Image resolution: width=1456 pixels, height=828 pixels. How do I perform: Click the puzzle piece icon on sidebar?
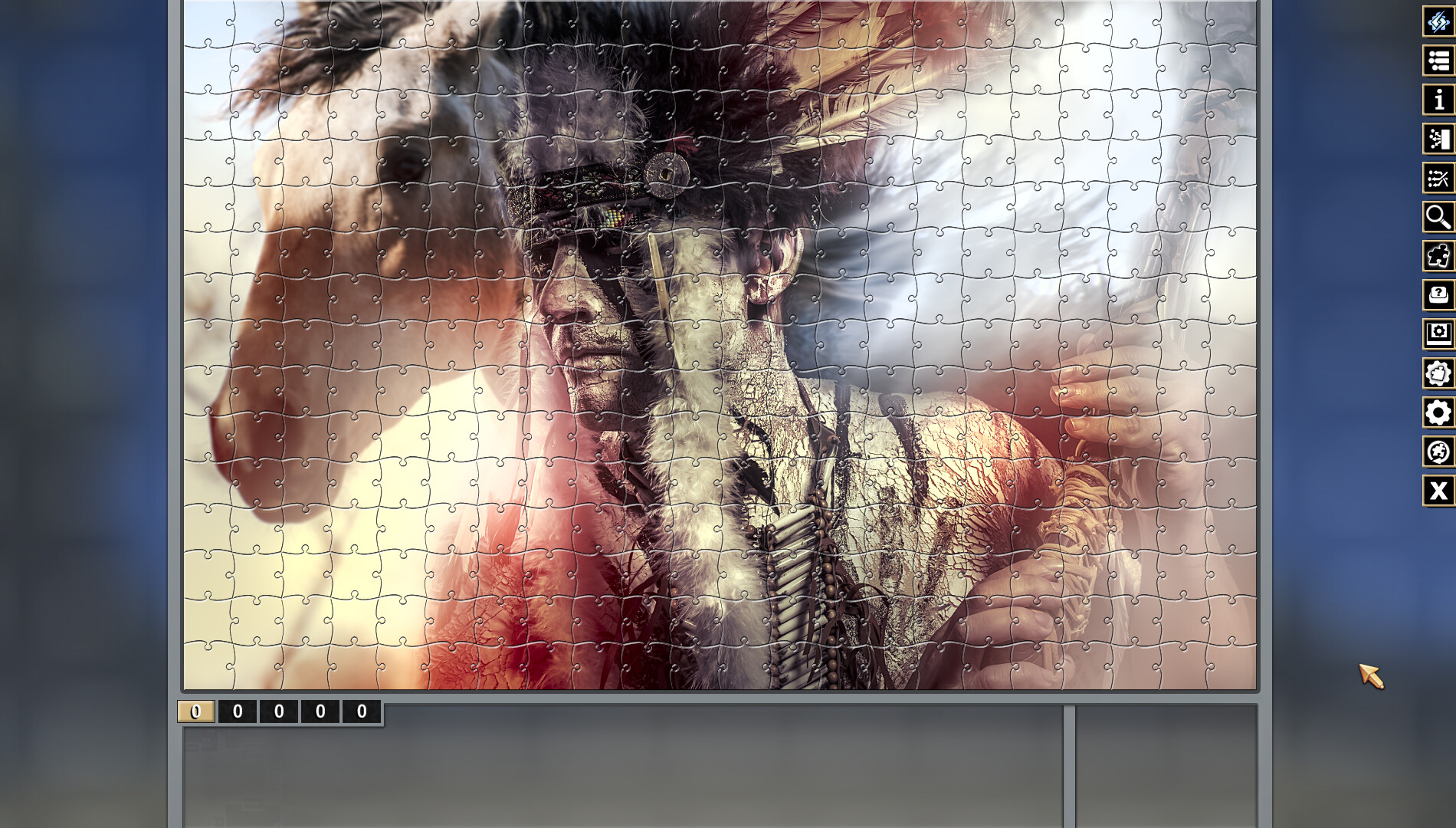pos(1439,255)
